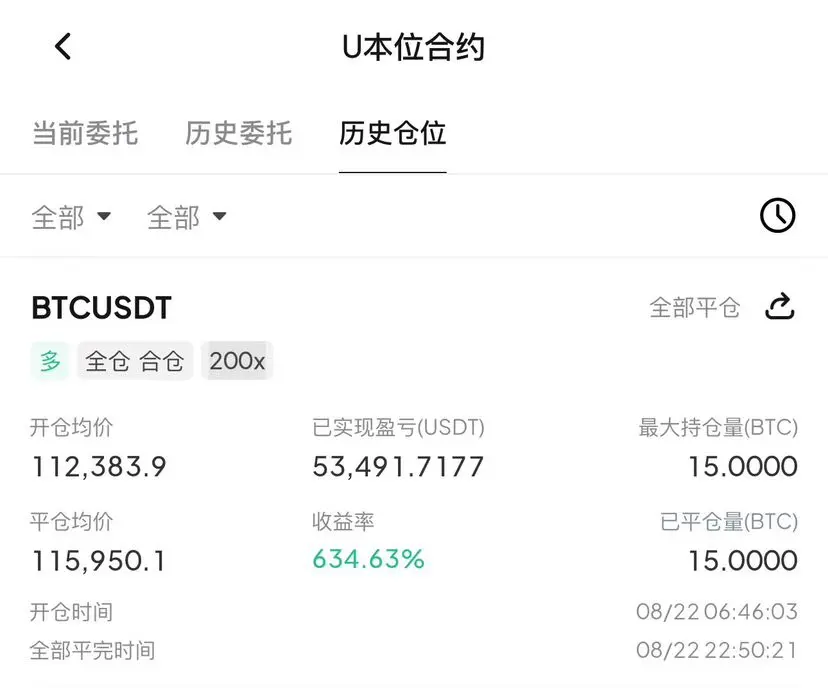Viewport: 828px width, 688px height.
Task: Go back using the left arrow icon
Action: coord(63,46)
